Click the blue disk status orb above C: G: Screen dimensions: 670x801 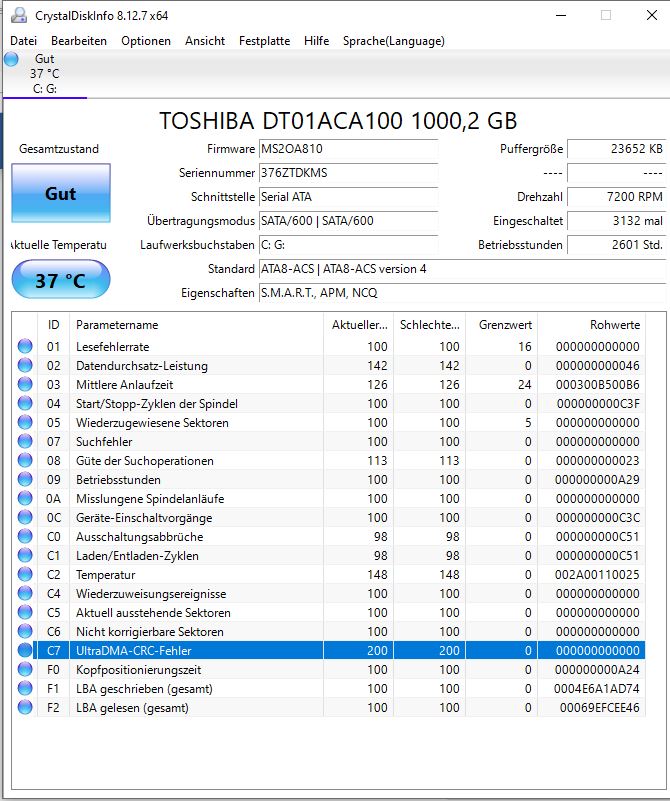[11, 59]
